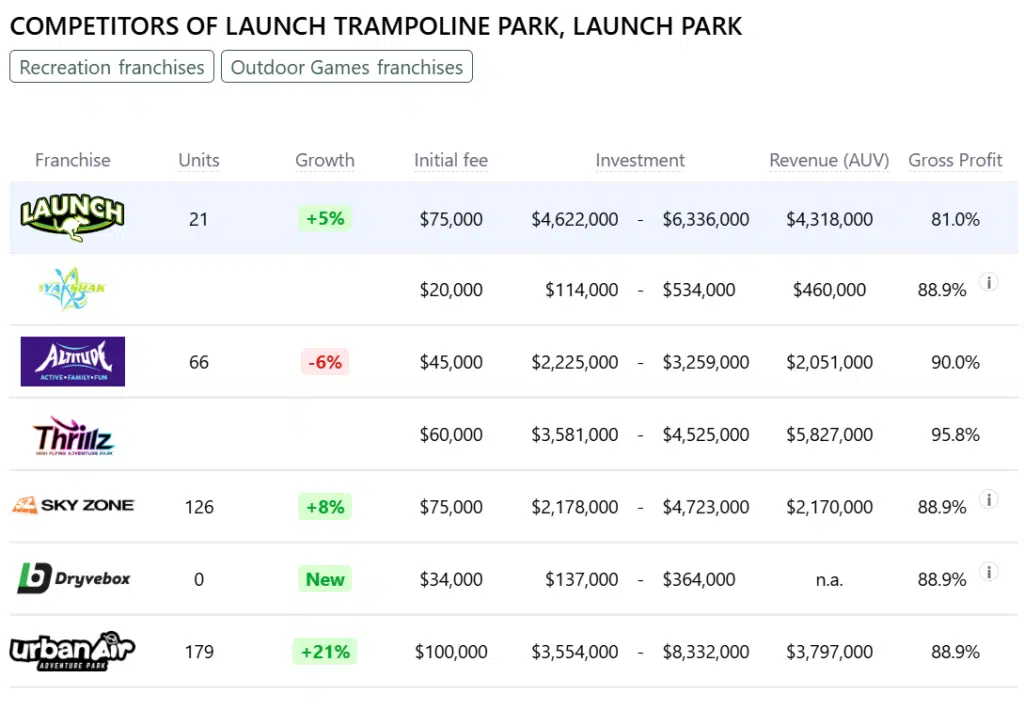Click the New growth badge for Dryvebox
The height and width of the screenshot is (725, 1024).
pyautogui.click(x=325, y=579)
